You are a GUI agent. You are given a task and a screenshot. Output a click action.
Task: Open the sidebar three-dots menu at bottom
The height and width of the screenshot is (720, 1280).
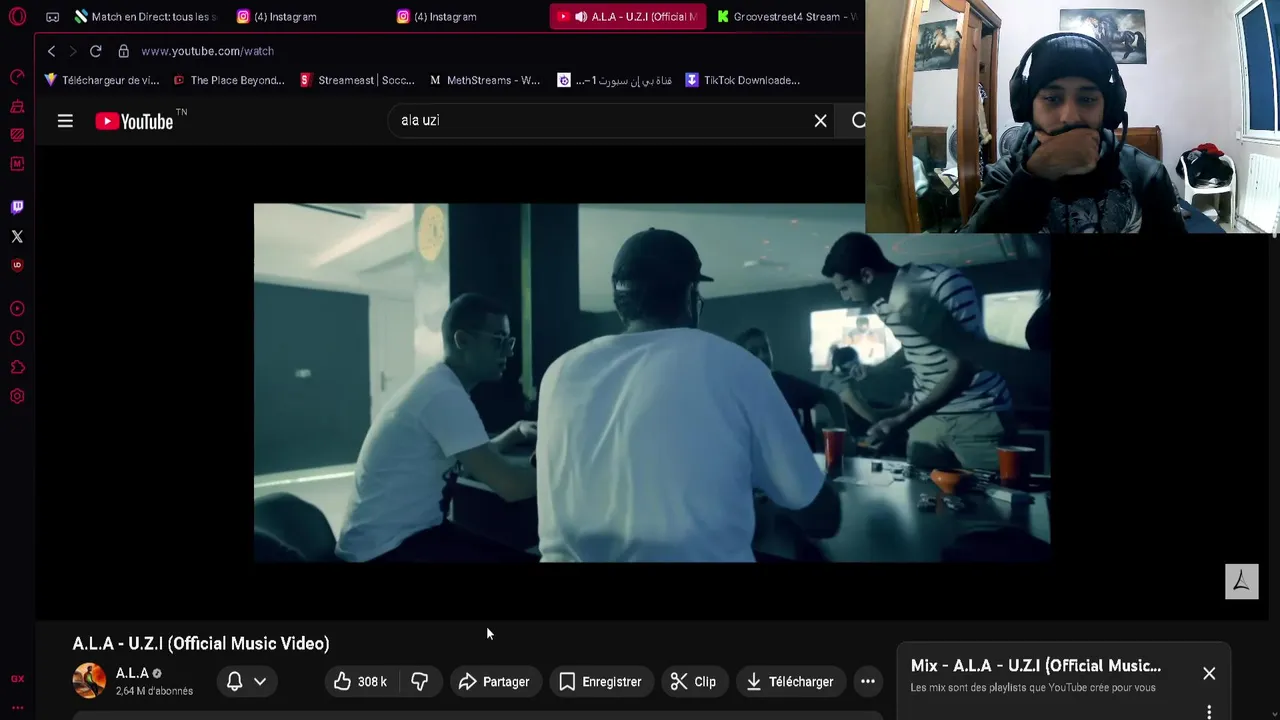click(17, 708)
